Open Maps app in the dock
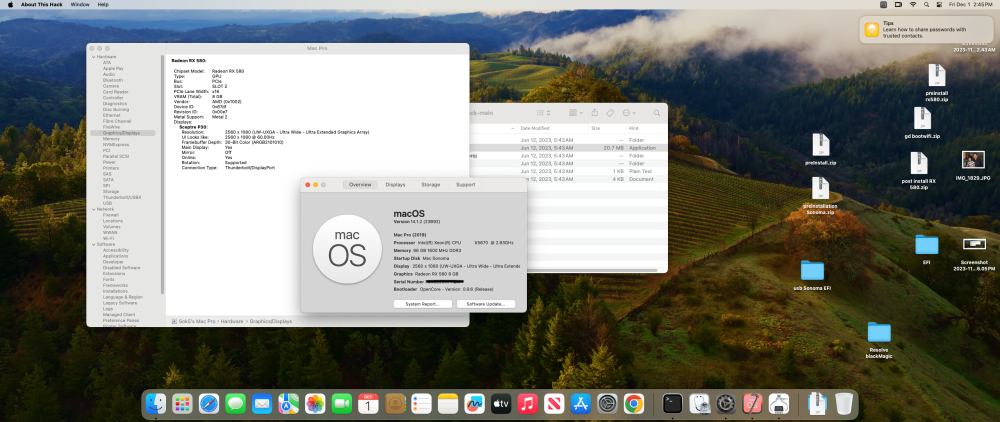Screen dimensions: 1000x422 pyautogui.click(x=288, y=404)
